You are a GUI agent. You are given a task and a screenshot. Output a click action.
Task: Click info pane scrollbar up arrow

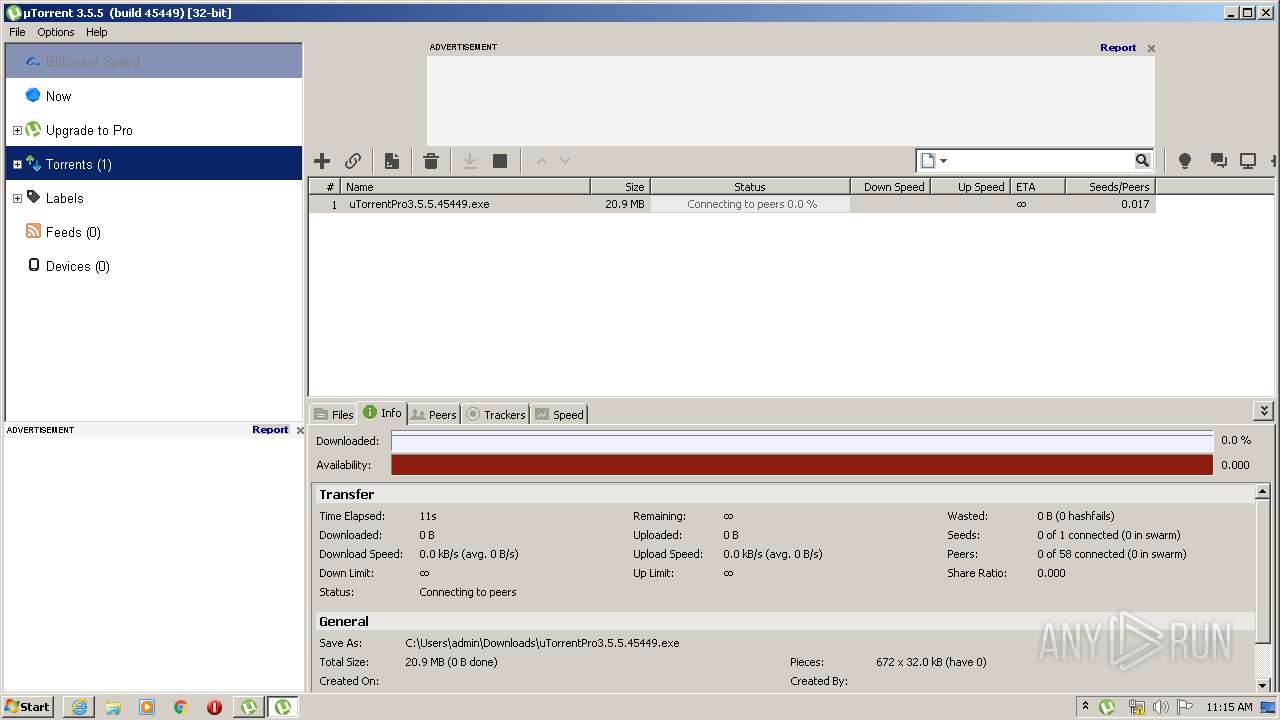click(x=1263, y=492)
